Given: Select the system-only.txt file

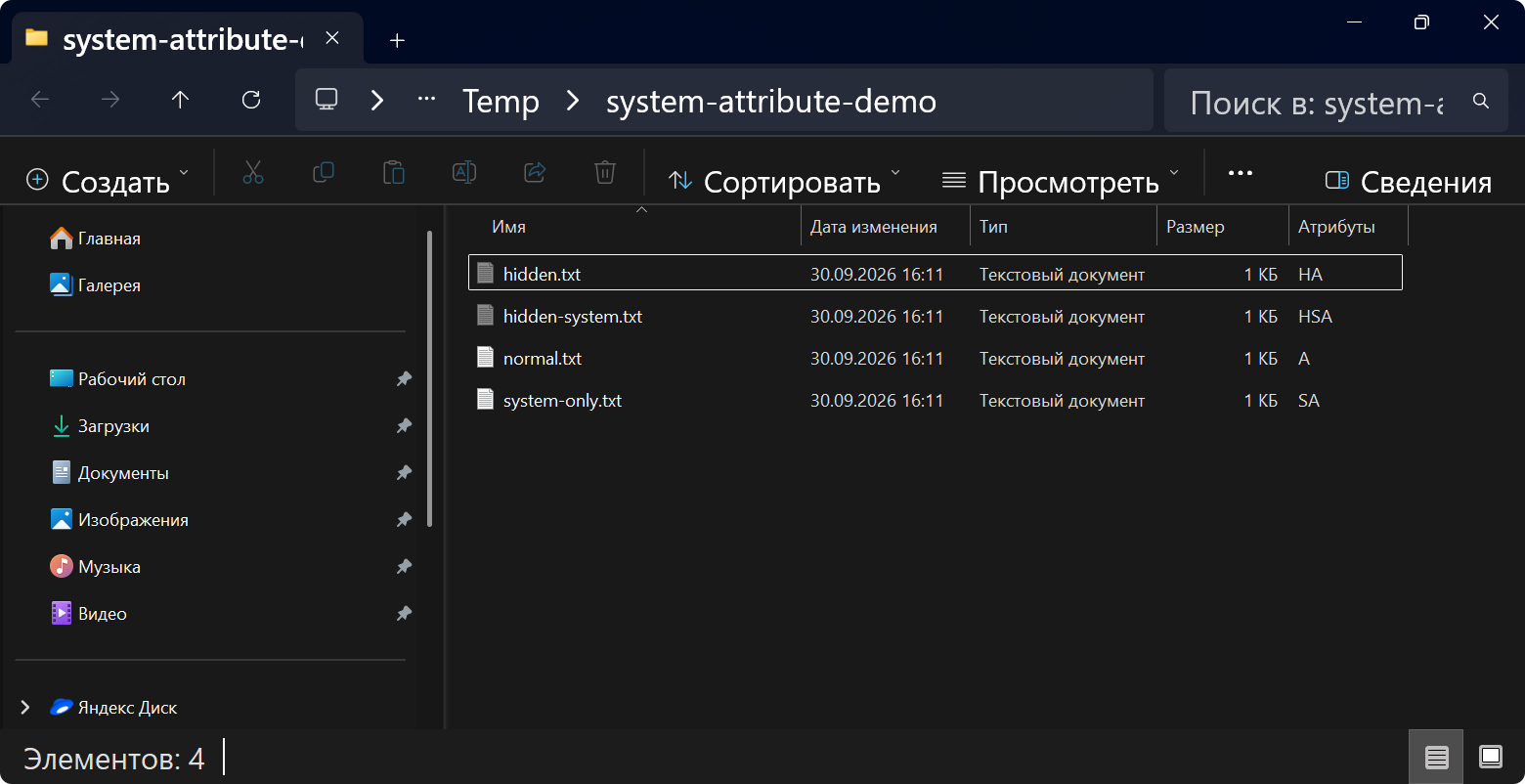Looking at the screenshot, I should pos(936,401).
